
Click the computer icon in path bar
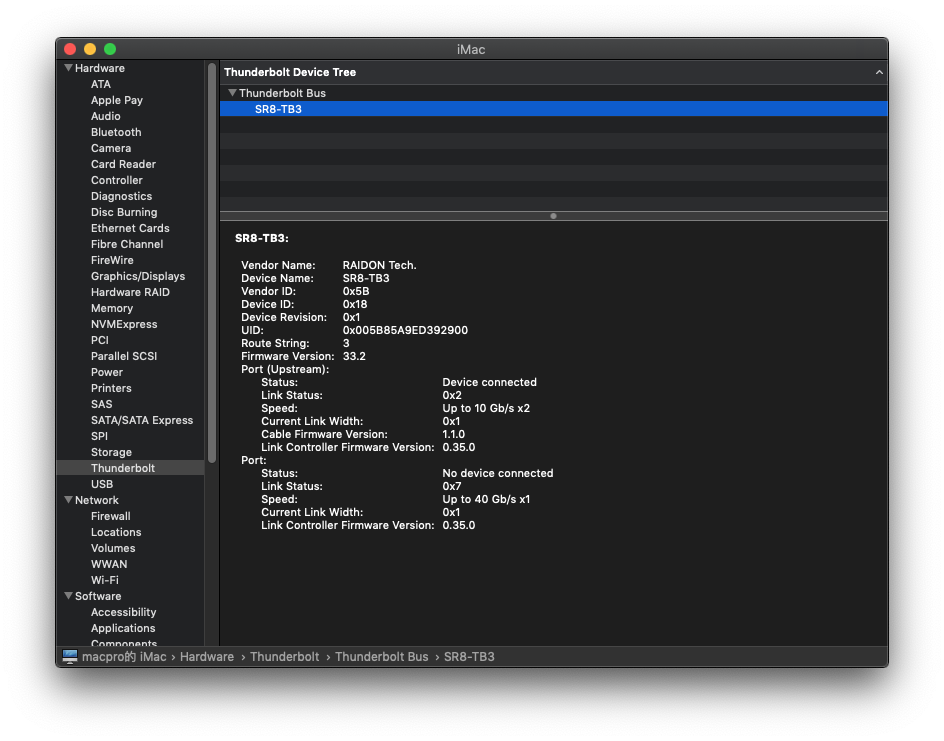(x=70, y=657)
